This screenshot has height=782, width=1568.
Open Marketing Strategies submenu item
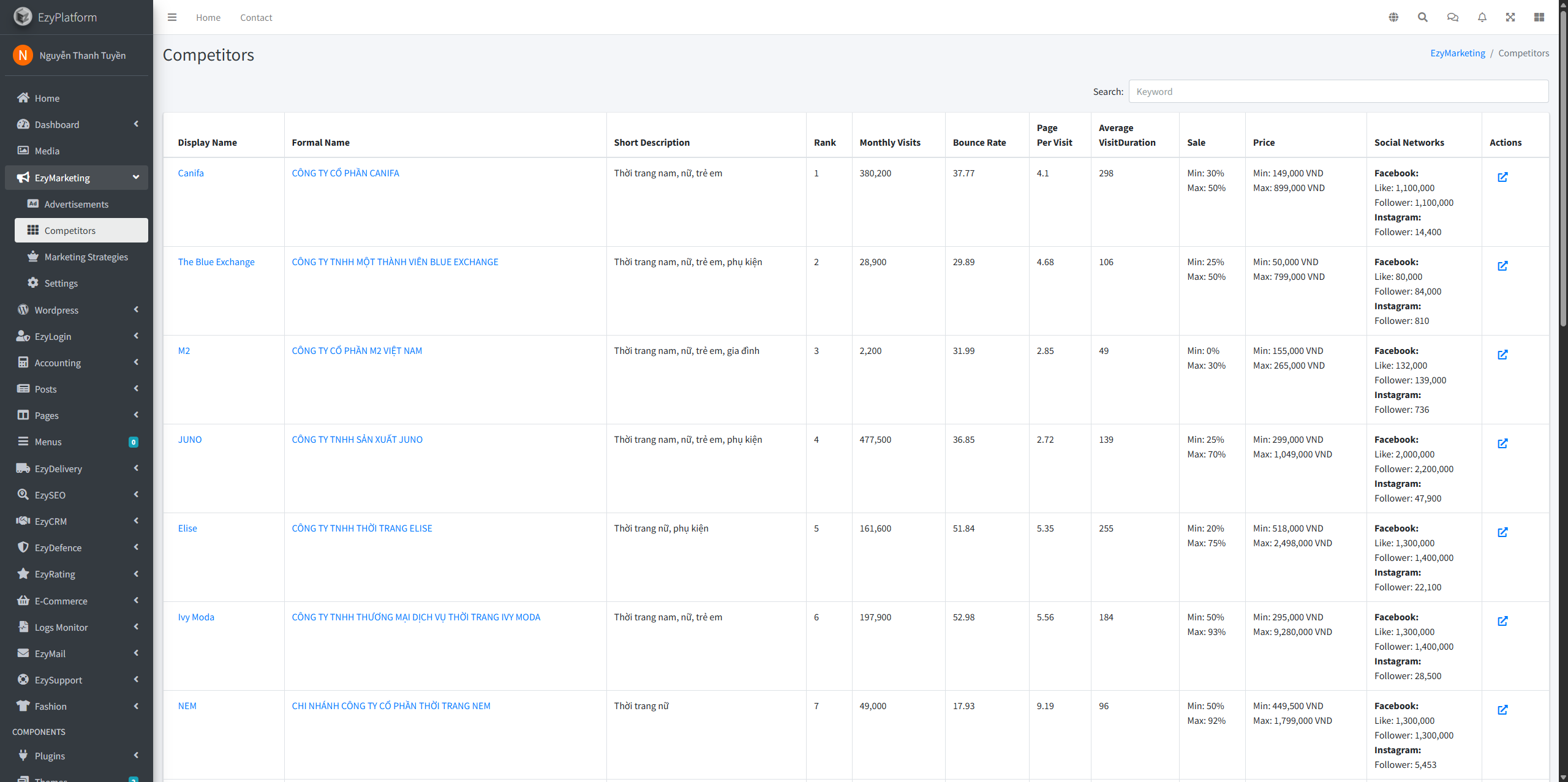(x=81, y=257)
